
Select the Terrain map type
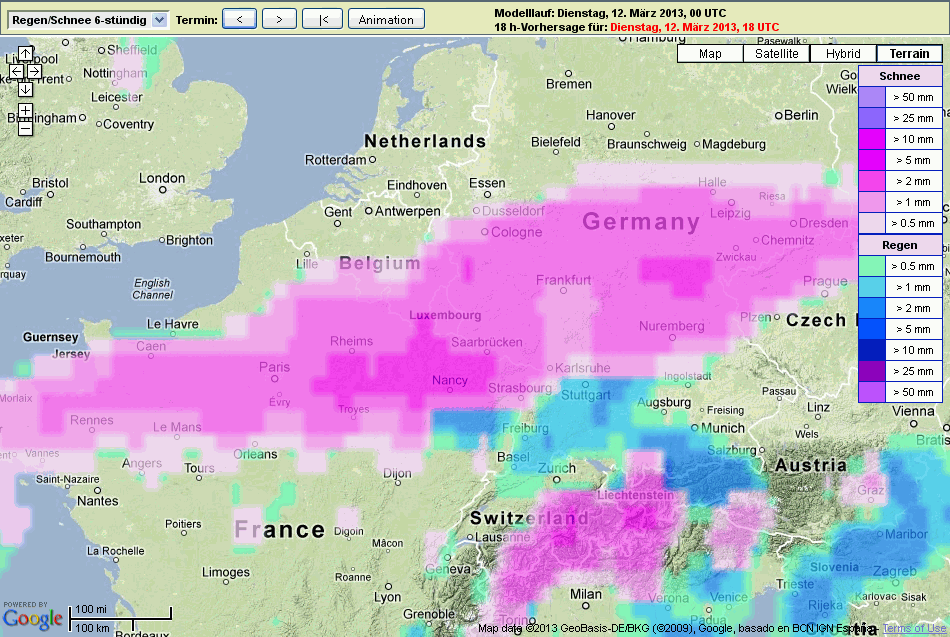pos(909,54)
